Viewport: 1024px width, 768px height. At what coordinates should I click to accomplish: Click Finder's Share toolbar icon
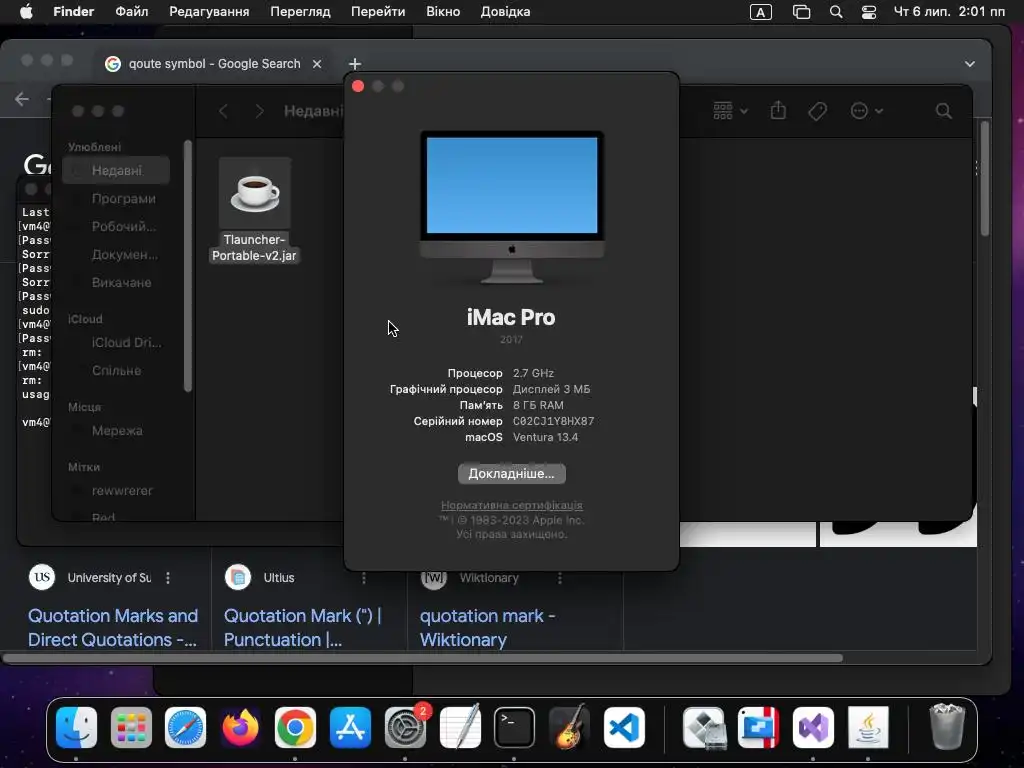(x=778, y=110)
